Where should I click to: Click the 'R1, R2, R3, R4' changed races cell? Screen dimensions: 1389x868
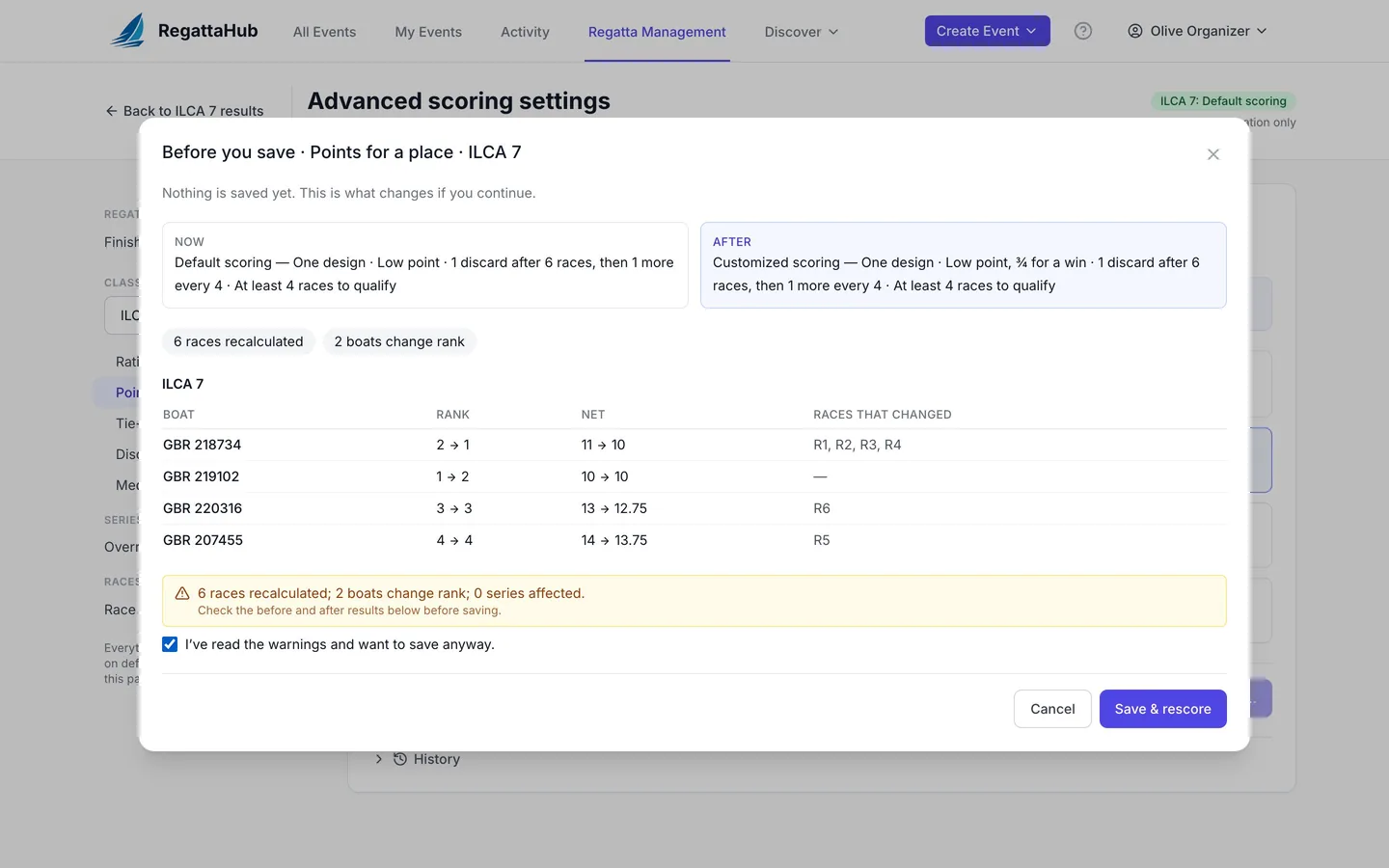858,445
